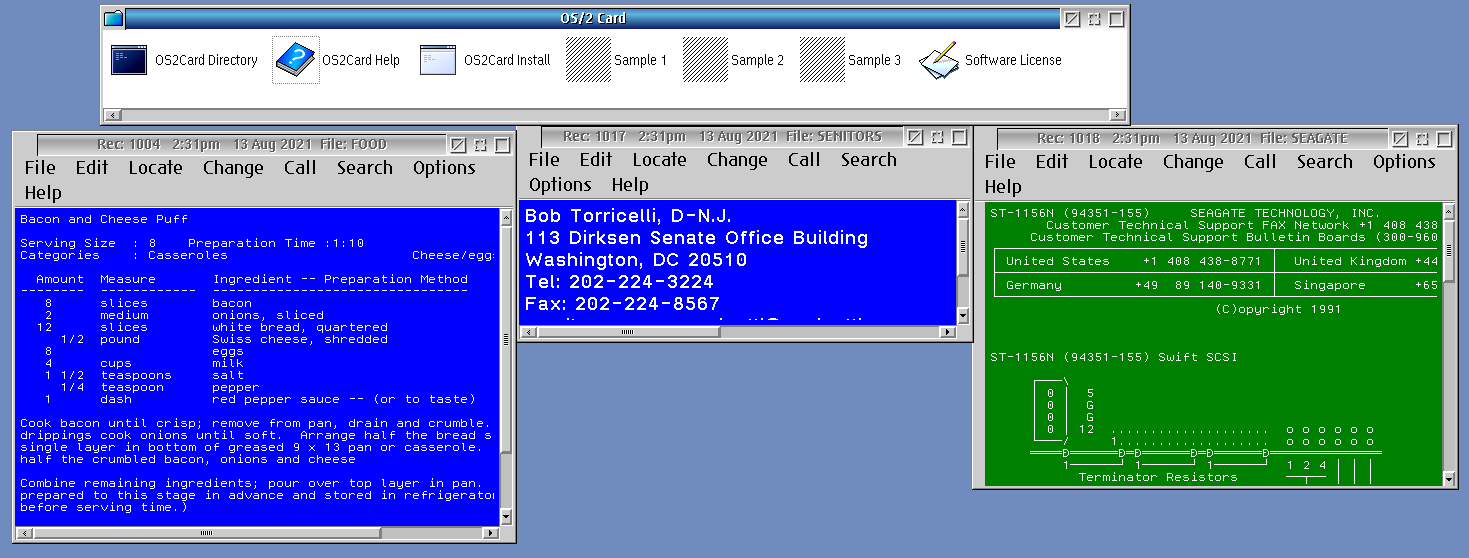Open Options menu in SENITORS window
Viewport: 1469px width, 558px height.
pyautogui.click(x=560, y=185)
